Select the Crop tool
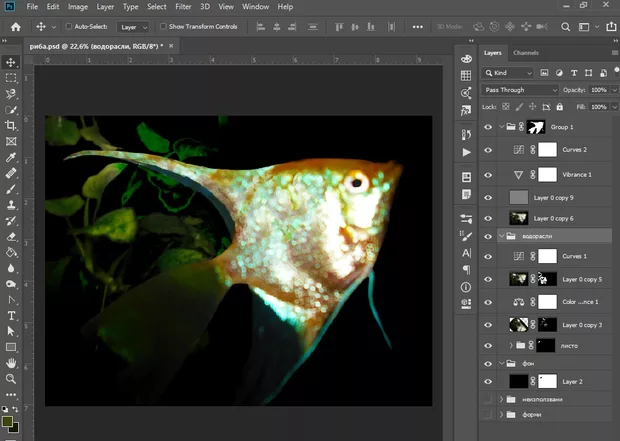This screenshot has height=441, width=620. (x=11, y=125)
